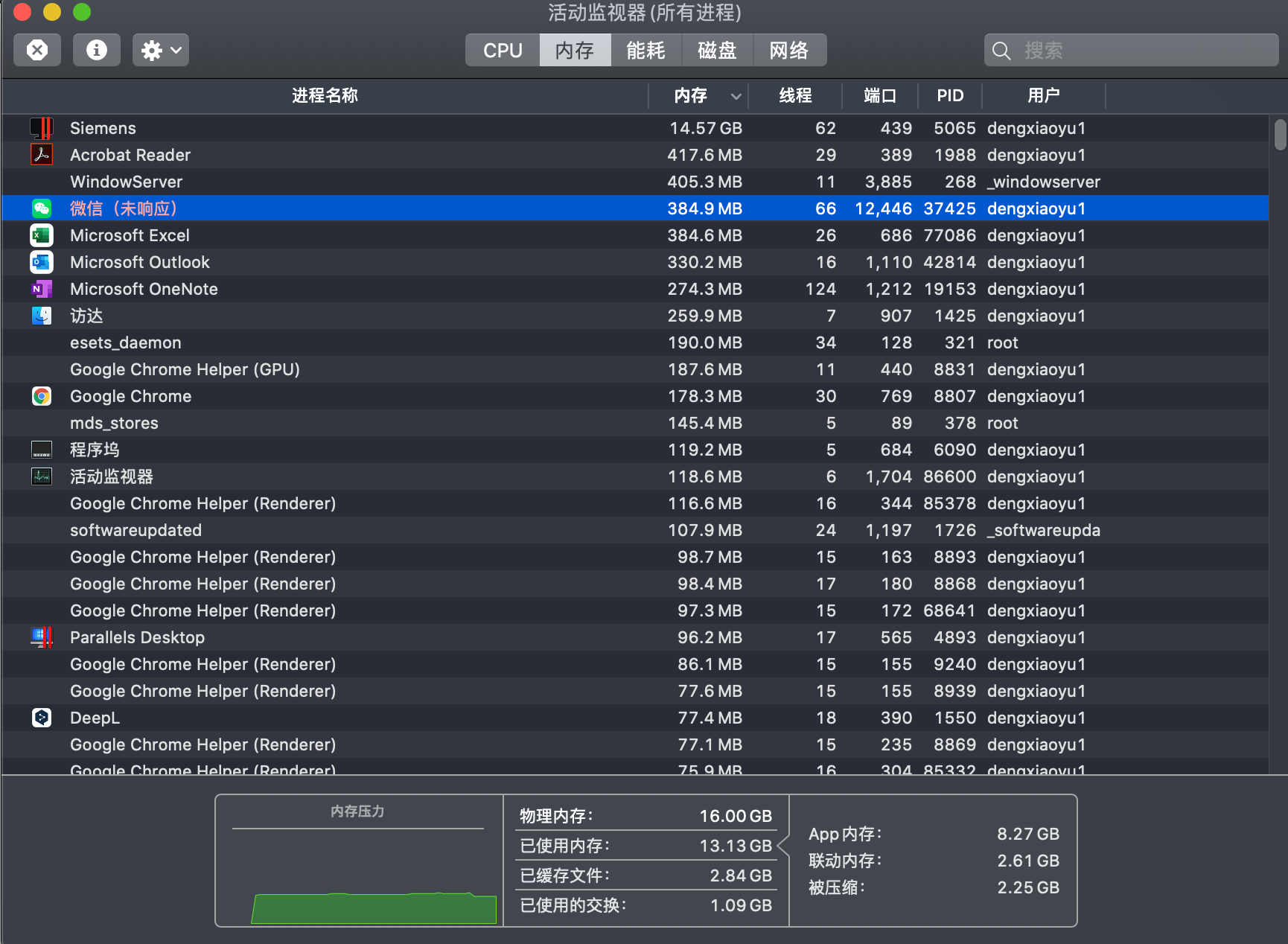Click the _softwareupda user cell
This screenshot has width=1288, height=944.
pos(1044,530)
